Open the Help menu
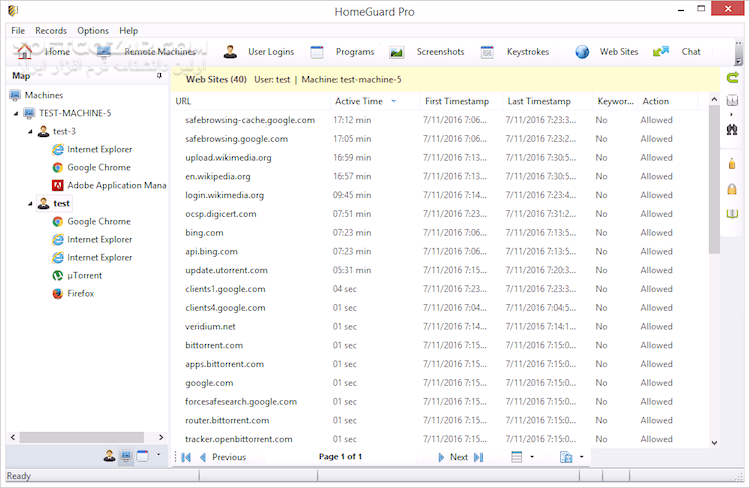The width and height of the screenshot is (750, 488). 129,31
